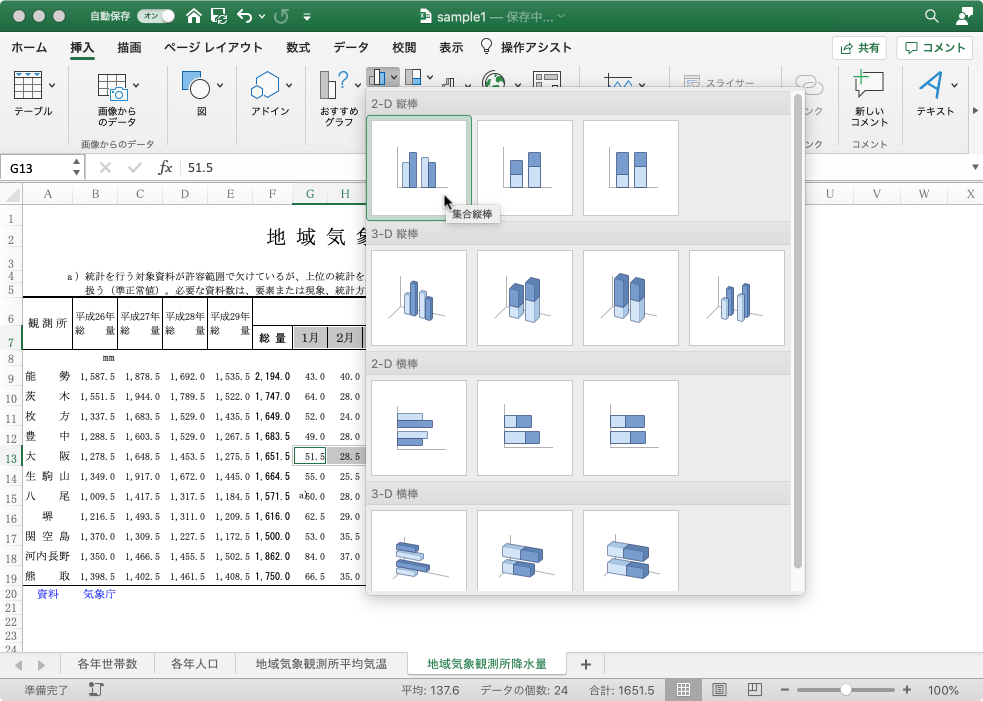The height and width of the screenshot is (701, 983).
Task: Open the Data (データ) tab
Action: click(x=351, y=48)
